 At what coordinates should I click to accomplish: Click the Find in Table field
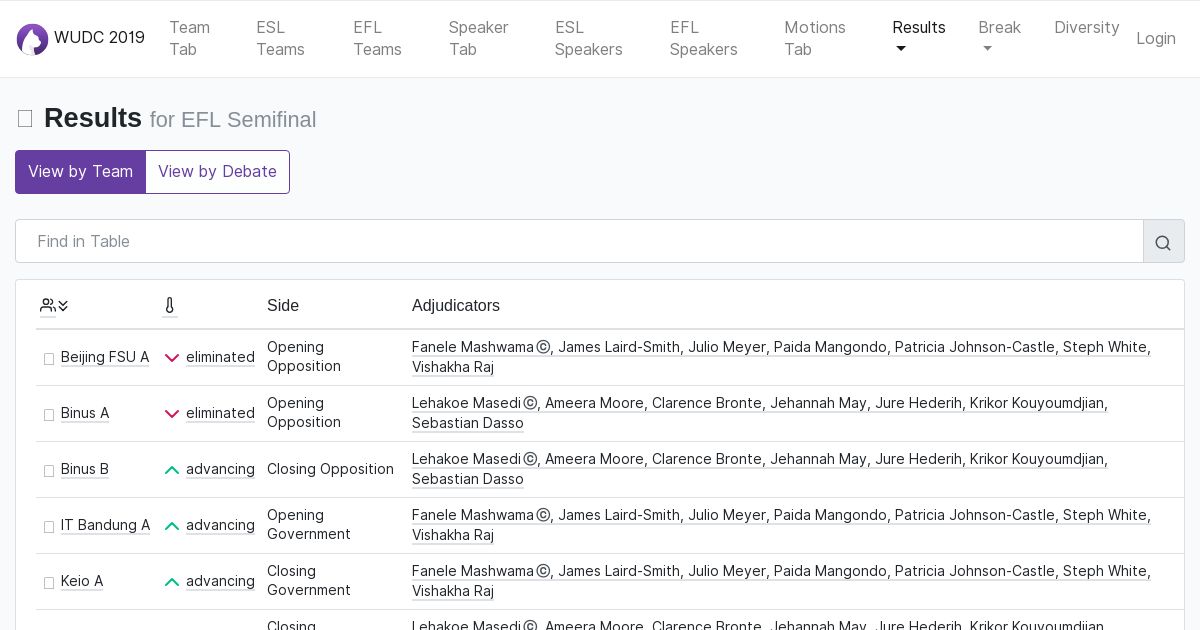pyautogui.click(x=579, y=242)
